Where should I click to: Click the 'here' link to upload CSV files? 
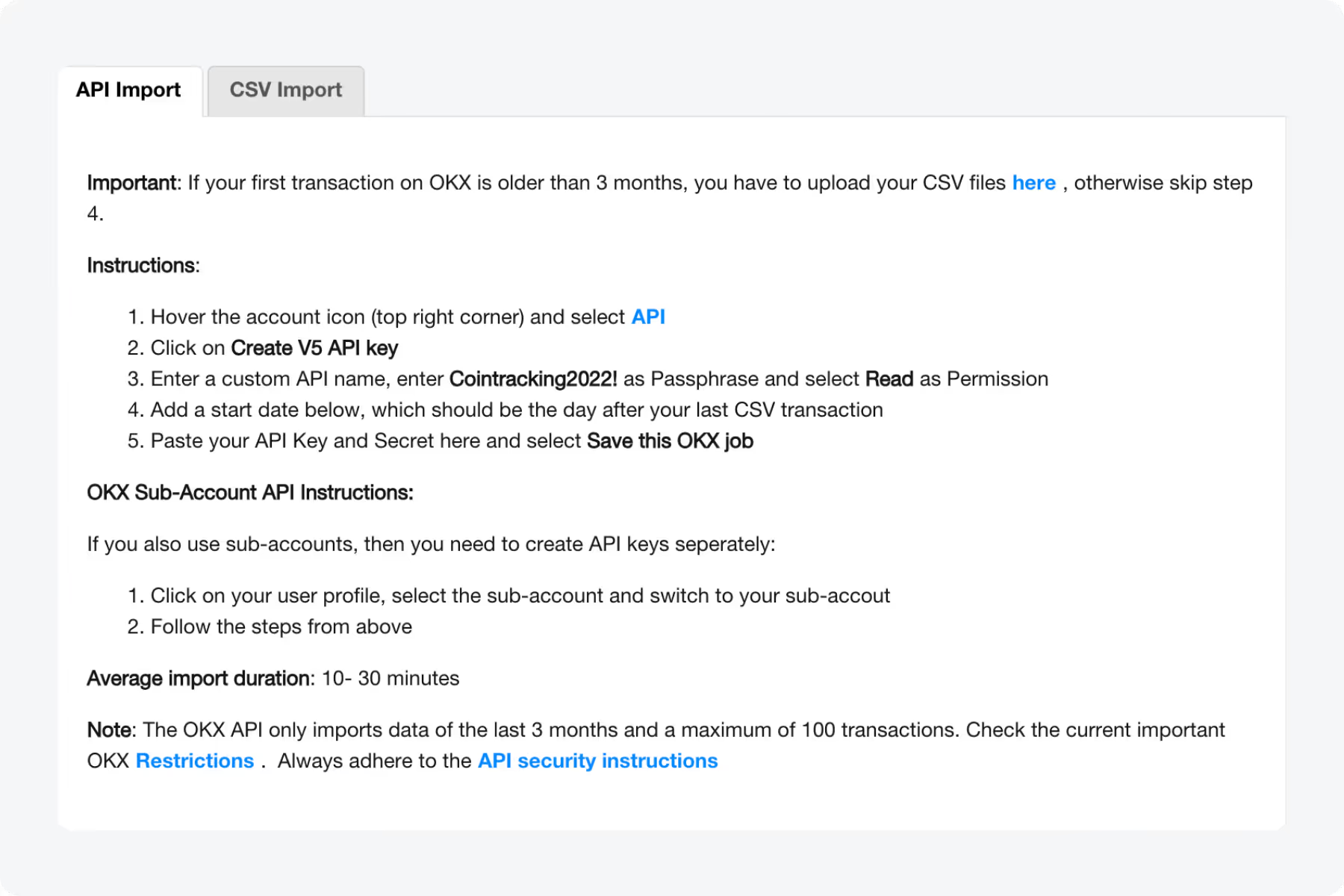coord(1033,182)
